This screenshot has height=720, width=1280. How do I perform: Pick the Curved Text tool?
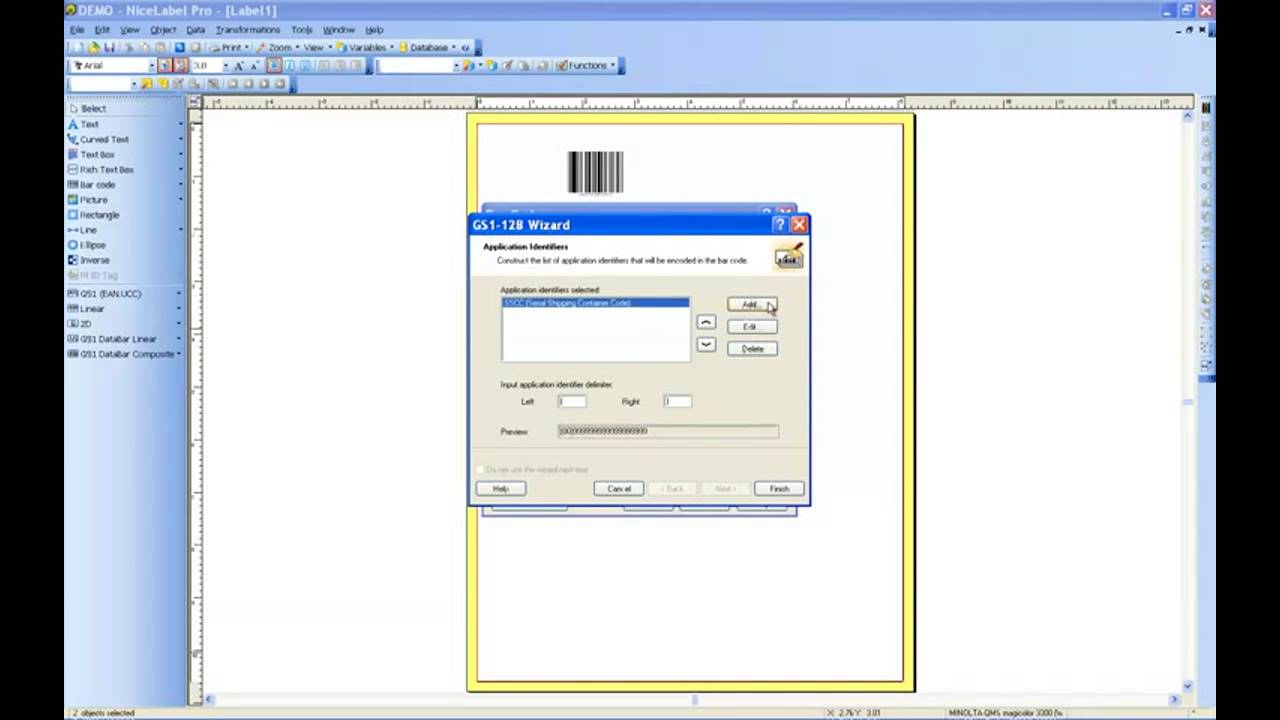click(97, 139)
